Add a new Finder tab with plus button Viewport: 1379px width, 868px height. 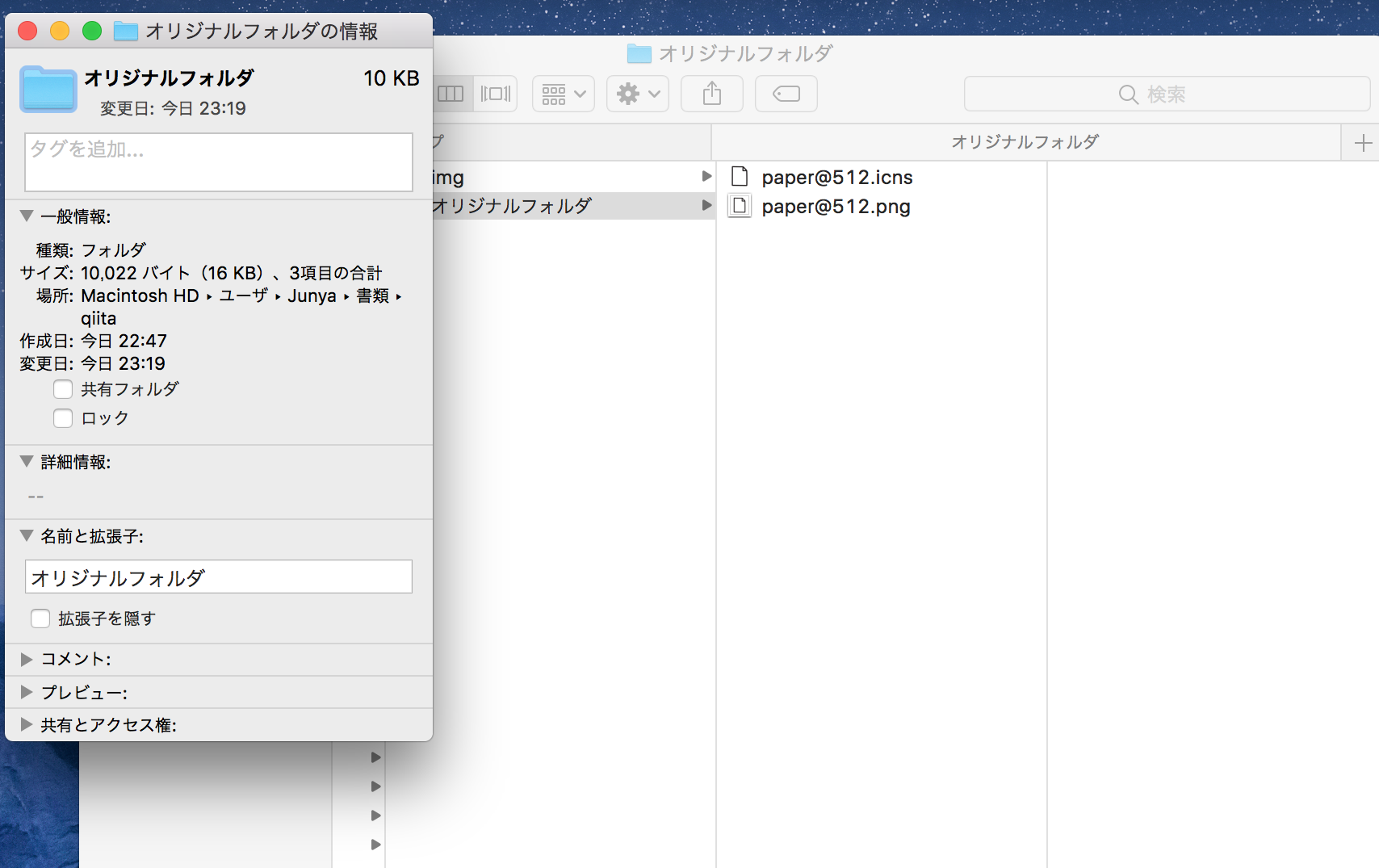coord(1363,143)
